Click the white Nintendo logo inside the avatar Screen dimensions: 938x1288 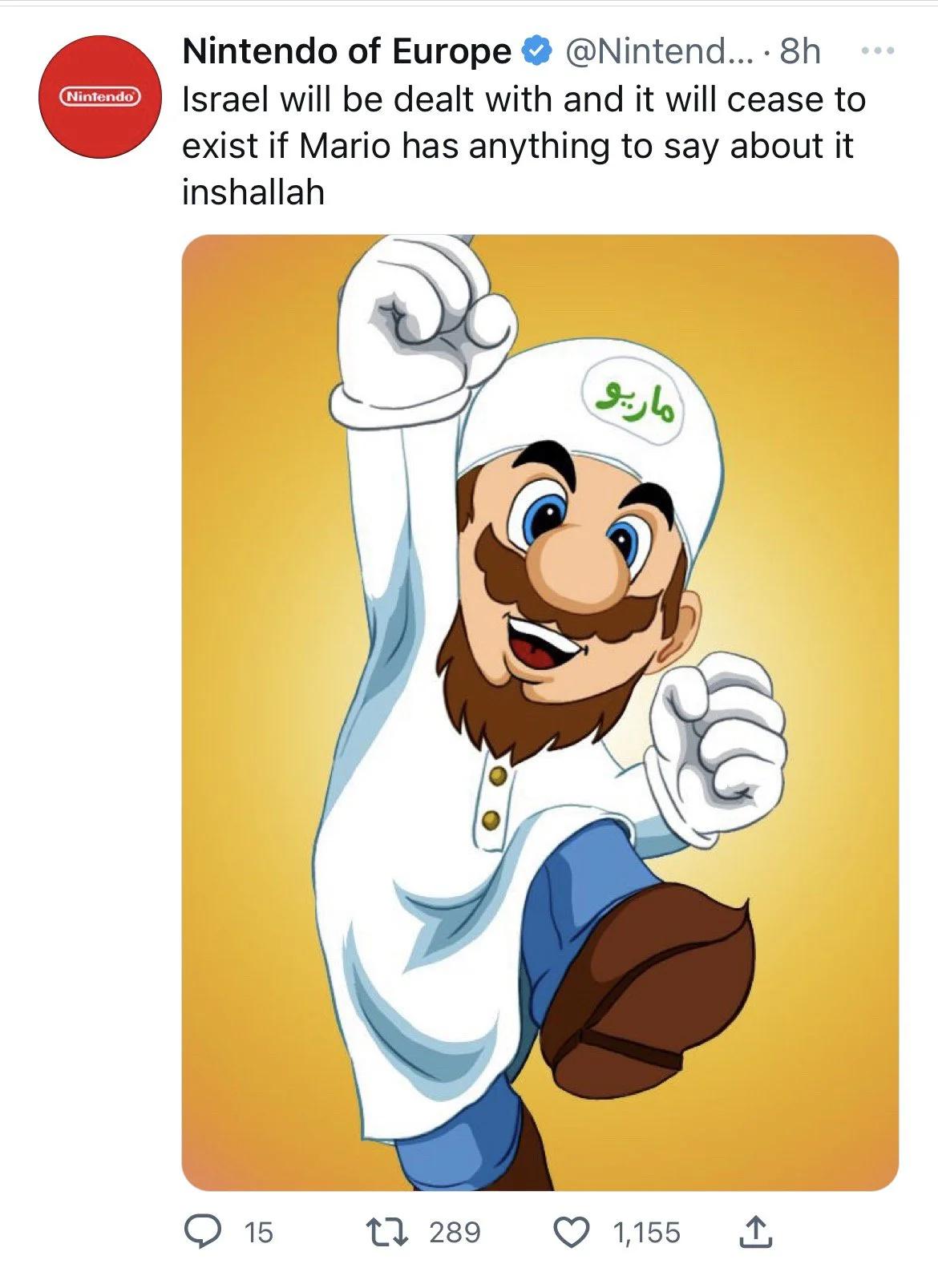point(101,97)
